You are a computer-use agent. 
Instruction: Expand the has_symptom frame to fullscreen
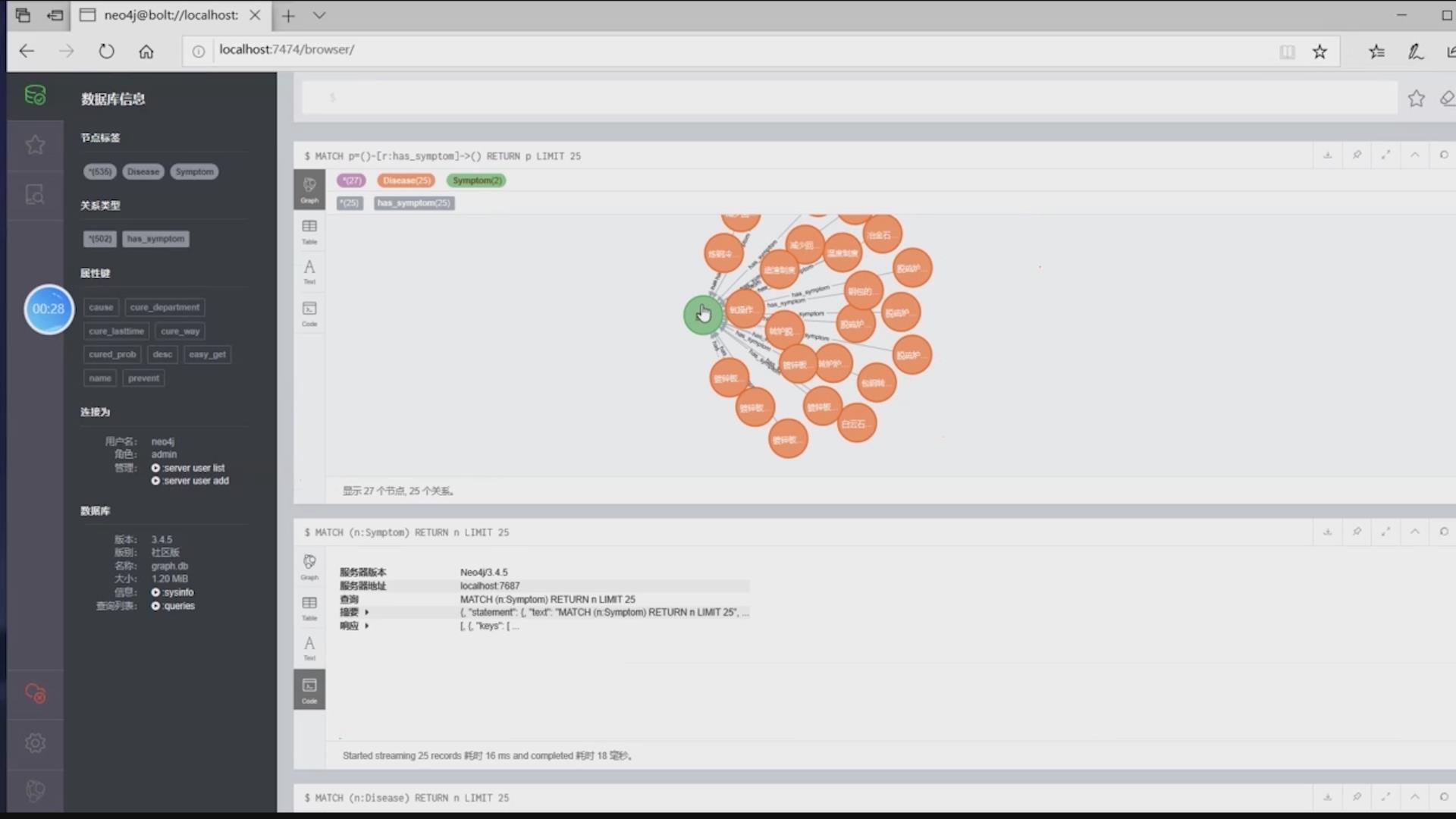[x=1385, y=155]
